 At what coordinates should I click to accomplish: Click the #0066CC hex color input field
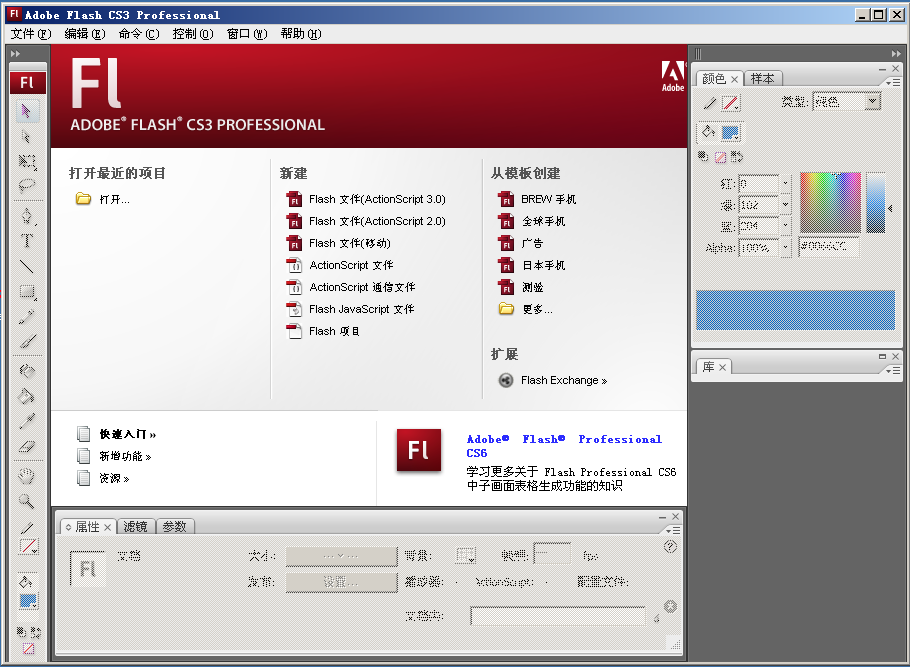click(829, 246)
